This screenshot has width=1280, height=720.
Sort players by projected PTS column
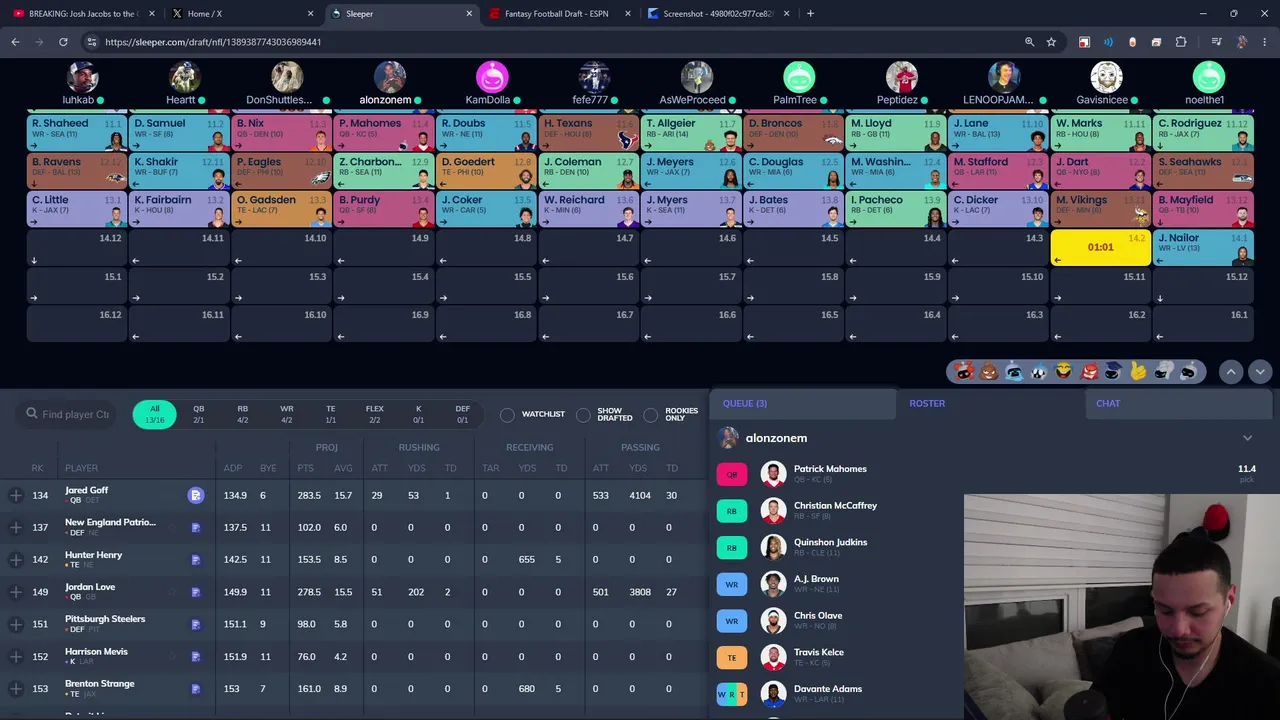[305, 468]
